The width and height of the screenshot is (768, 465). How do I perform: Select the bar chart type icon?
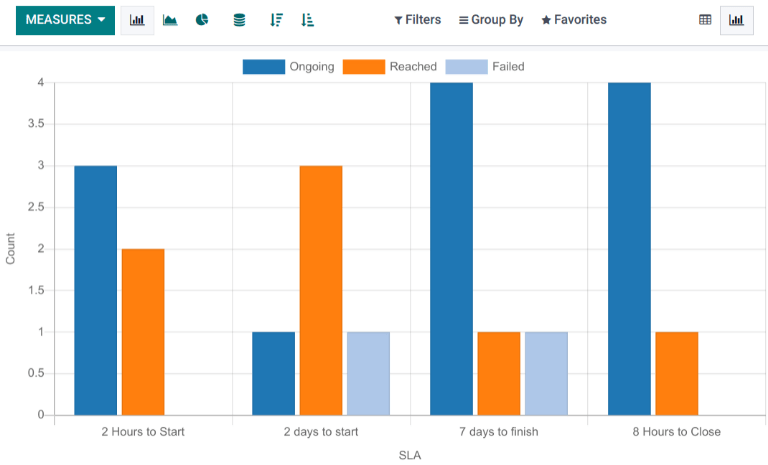pyautogui.click(x=137, y=20)
